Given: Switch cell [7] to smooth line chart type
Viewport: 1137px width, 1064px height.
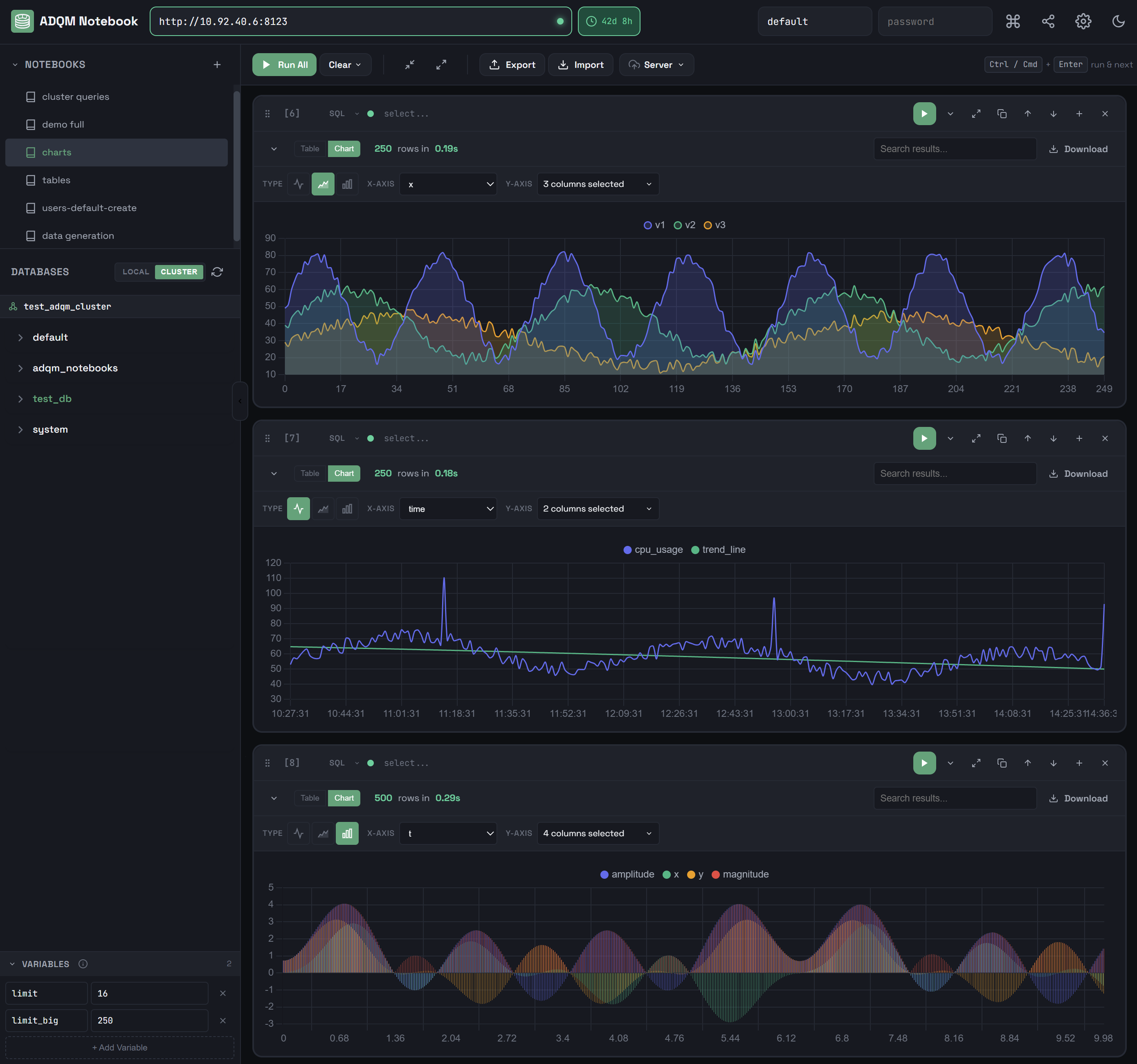Looking at the screenshot, I should [323, 508].
